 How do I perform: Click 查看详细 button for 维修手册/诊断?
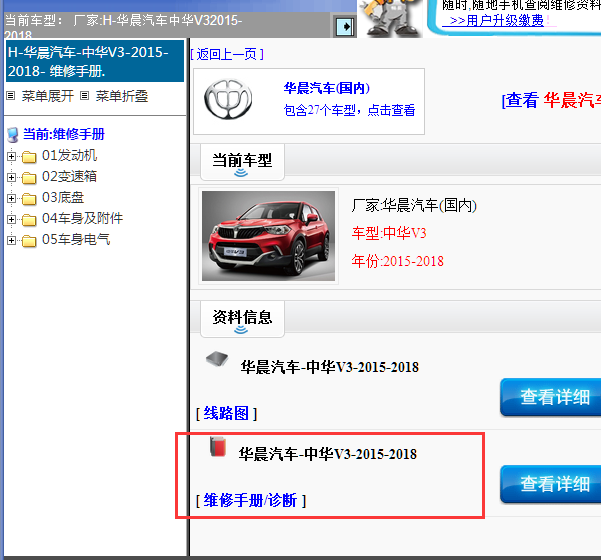click(551, 484)
